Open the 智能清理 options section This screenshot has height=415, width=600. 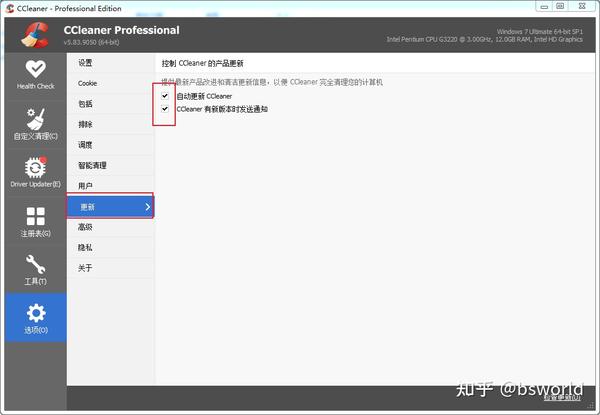pyautogui.click(x=111, y=166)
